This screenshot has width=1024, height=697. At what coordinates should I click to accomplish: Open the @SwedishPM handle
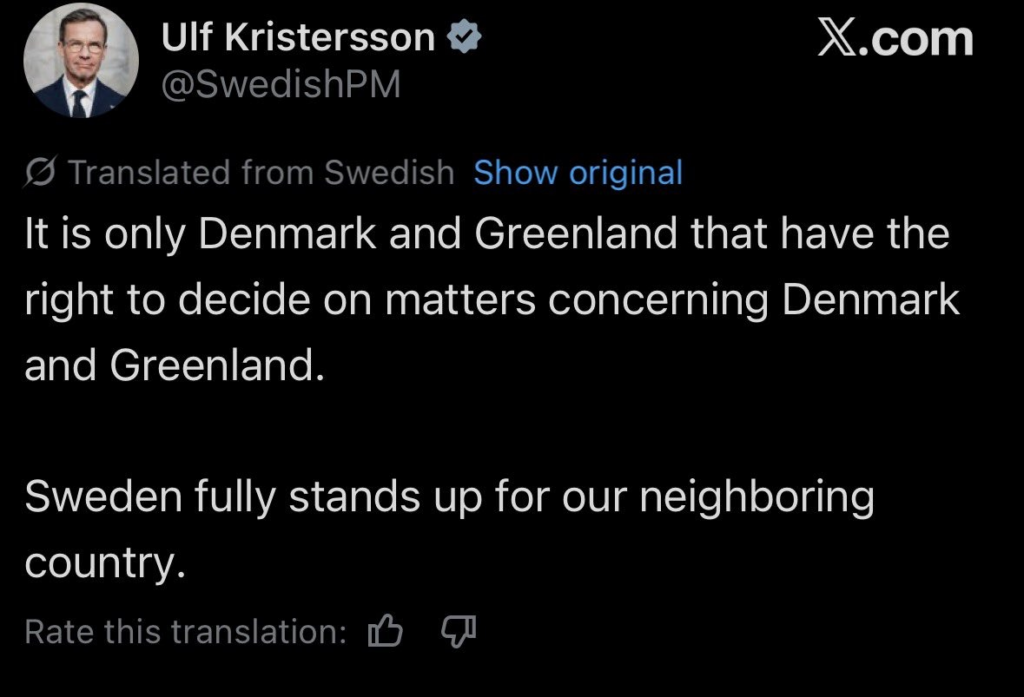coord(280,86)
